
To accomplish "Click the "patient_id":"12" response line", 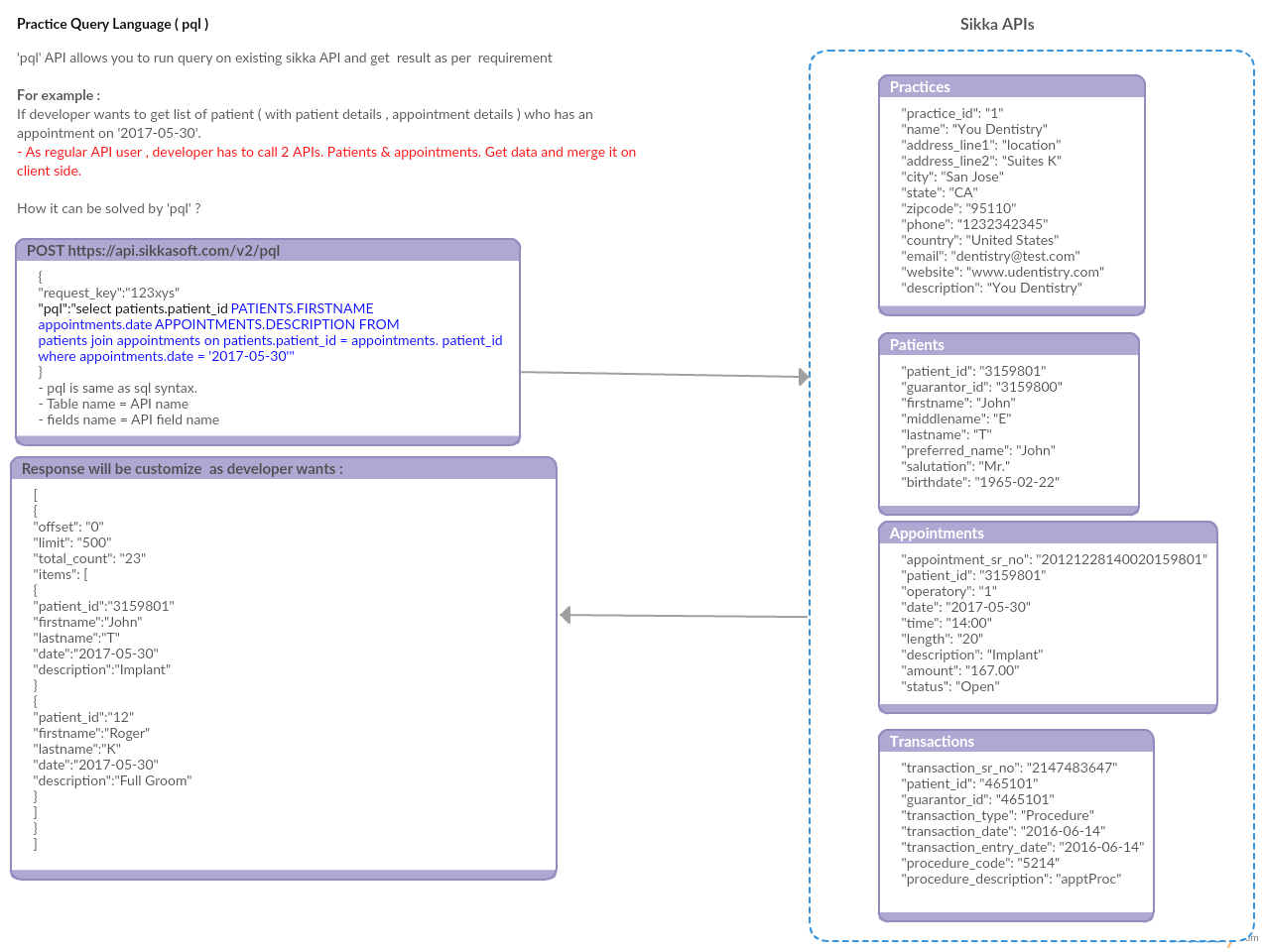I will click(83, 717).
